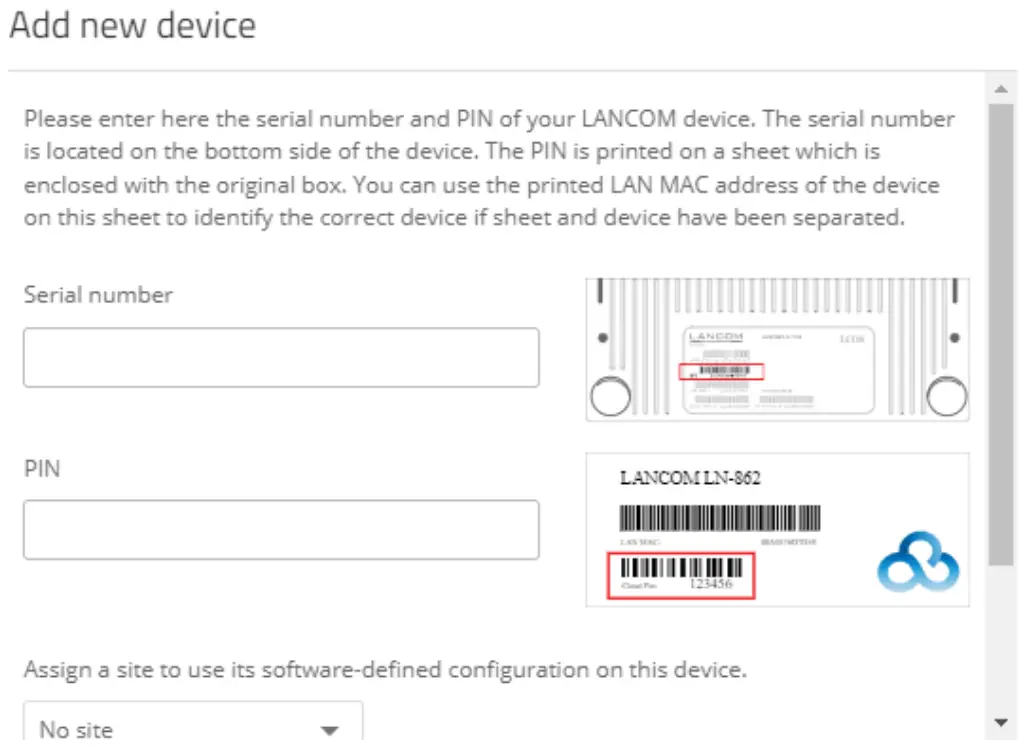
Task: Click the LANCOM LN-862 PIN sheet image
Action: tap(777, 530)
